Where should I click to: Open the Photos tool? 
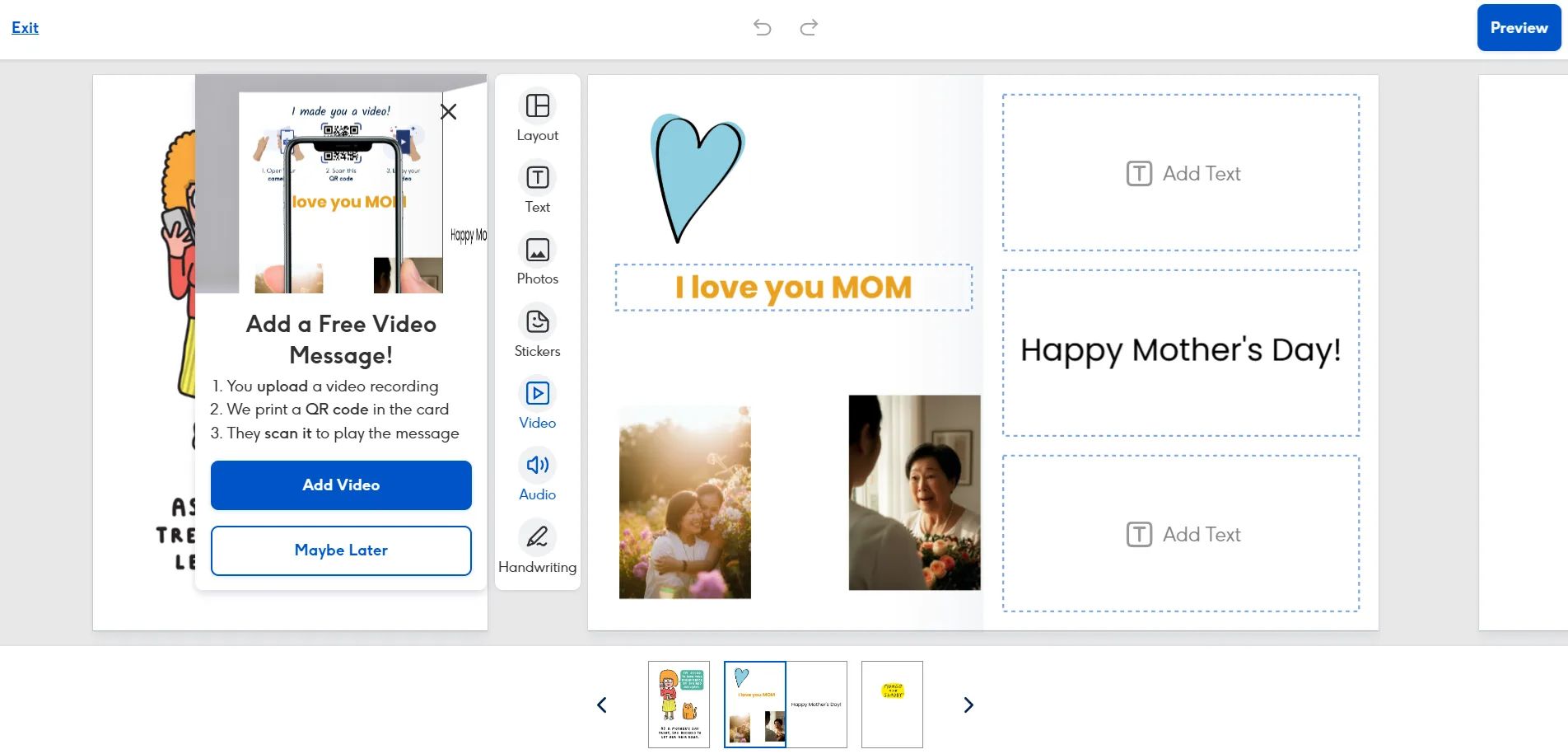pos(537,260)
